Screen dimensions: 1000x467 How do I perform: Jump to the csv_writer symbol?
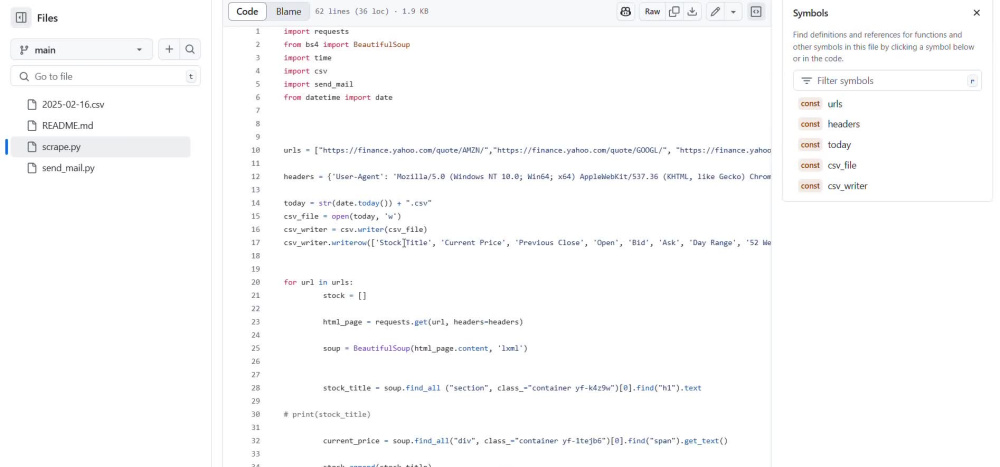pos(848,186)
